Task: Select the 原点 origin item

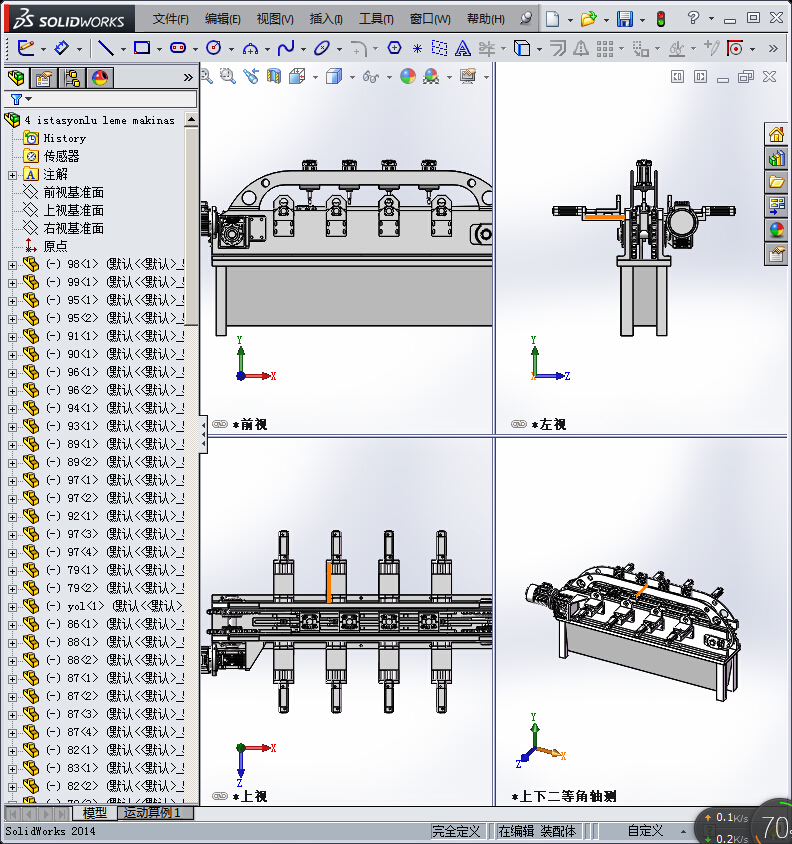Action: 55,247
